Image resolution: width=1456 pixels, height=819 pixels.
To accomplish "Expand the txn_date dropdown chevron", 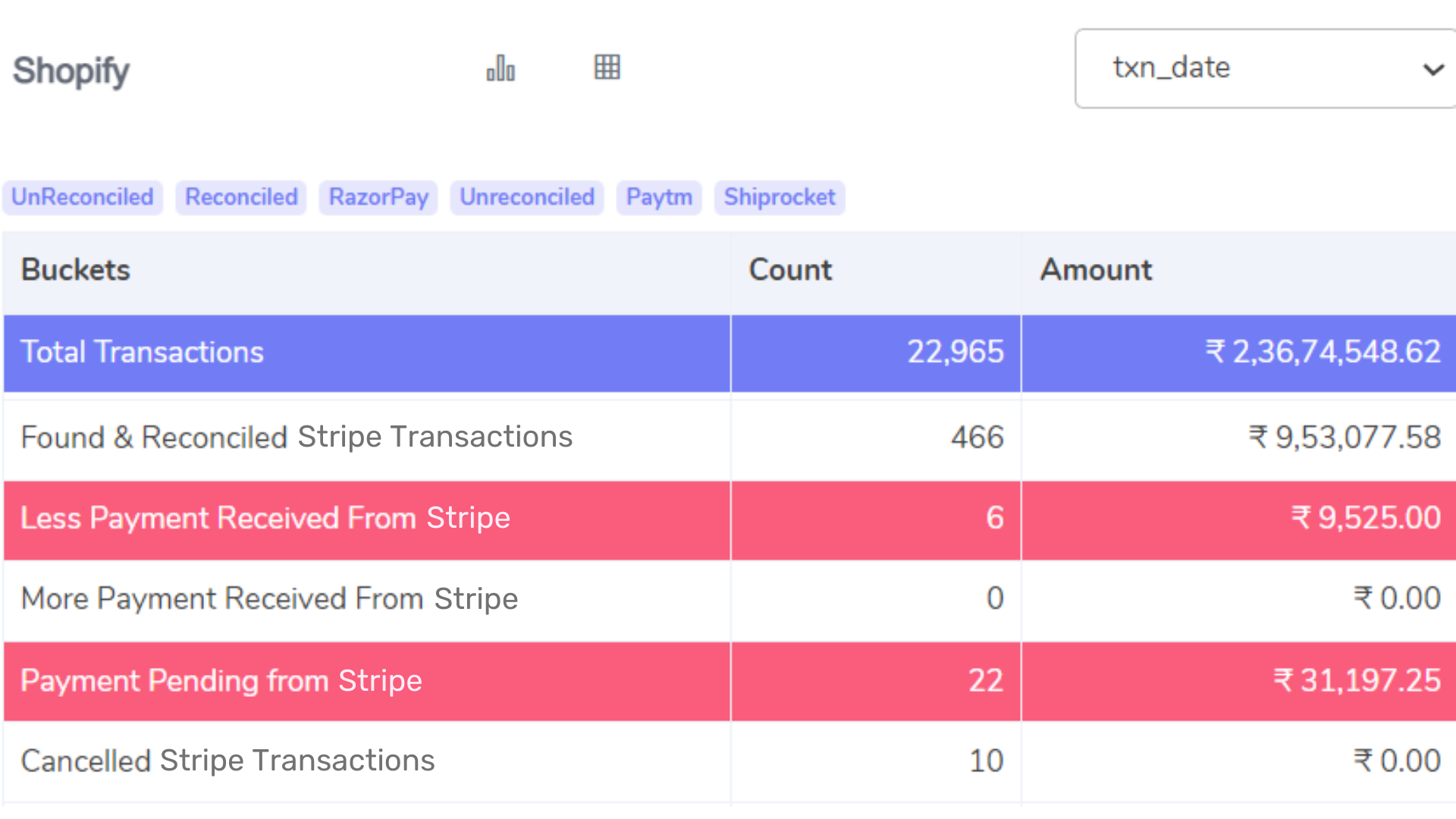I will pyautogui.click(x=1433, y=68).
